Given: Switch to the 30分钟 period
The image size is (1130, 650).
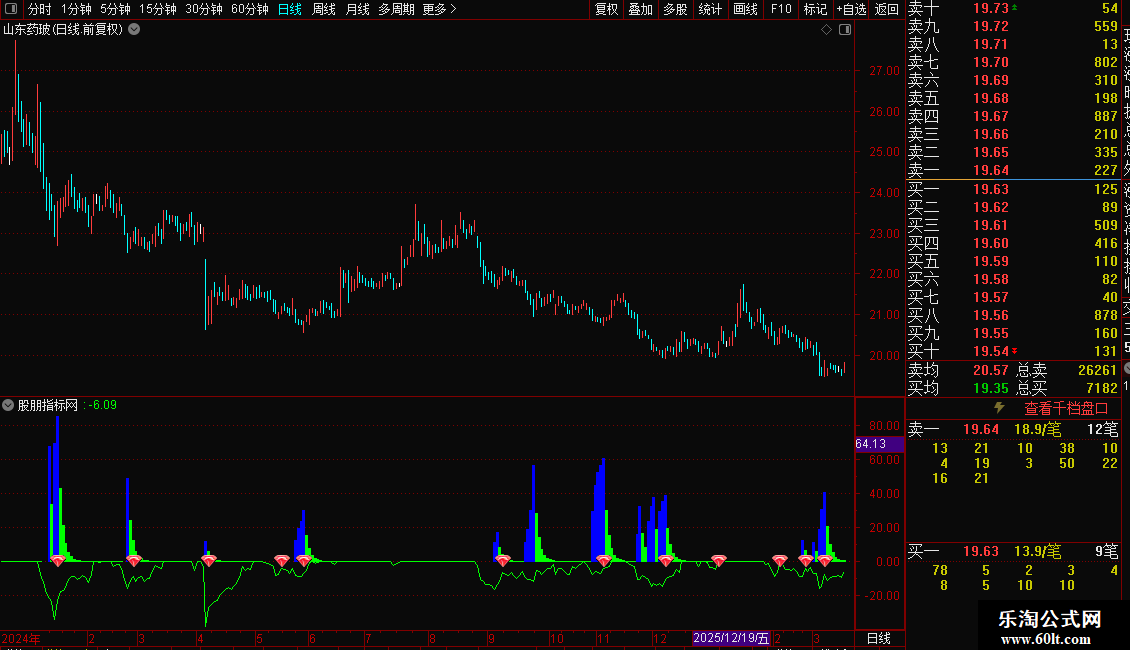Looking at the screenshot, I should (204, 9).
